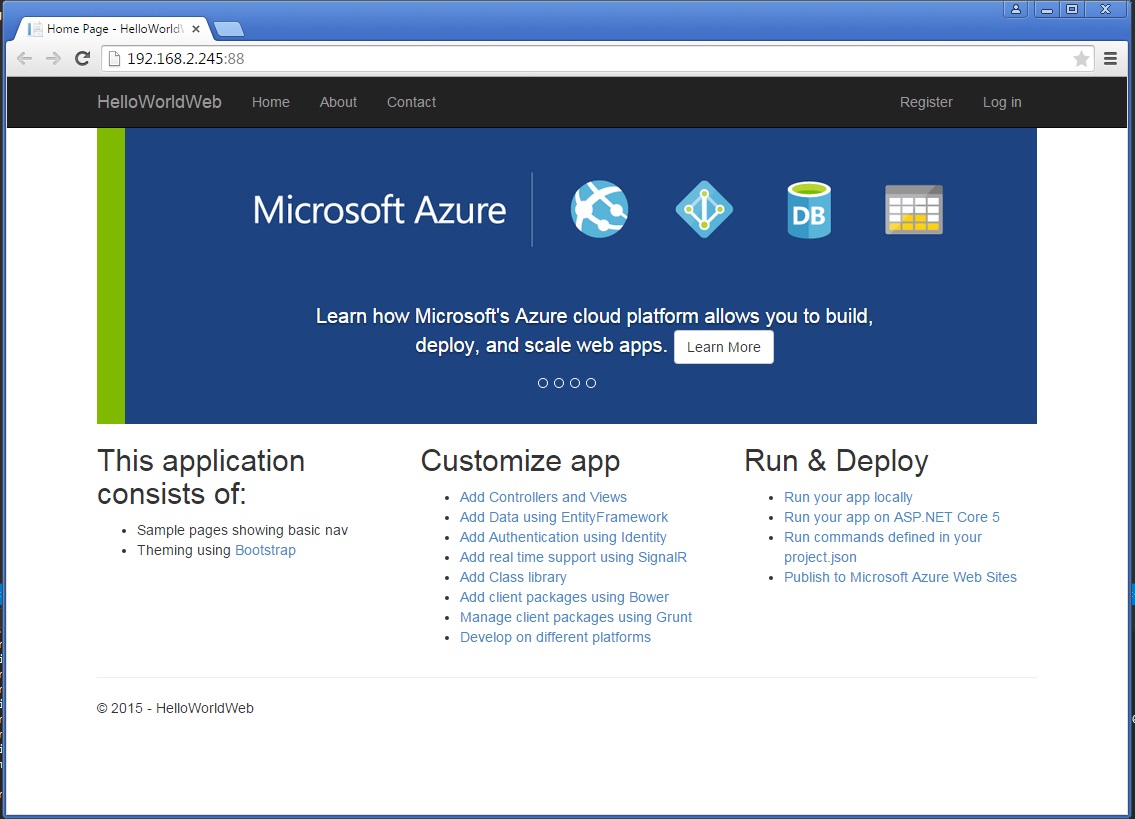
Task: Open the Register link
Action: click(x=926, y=102)
